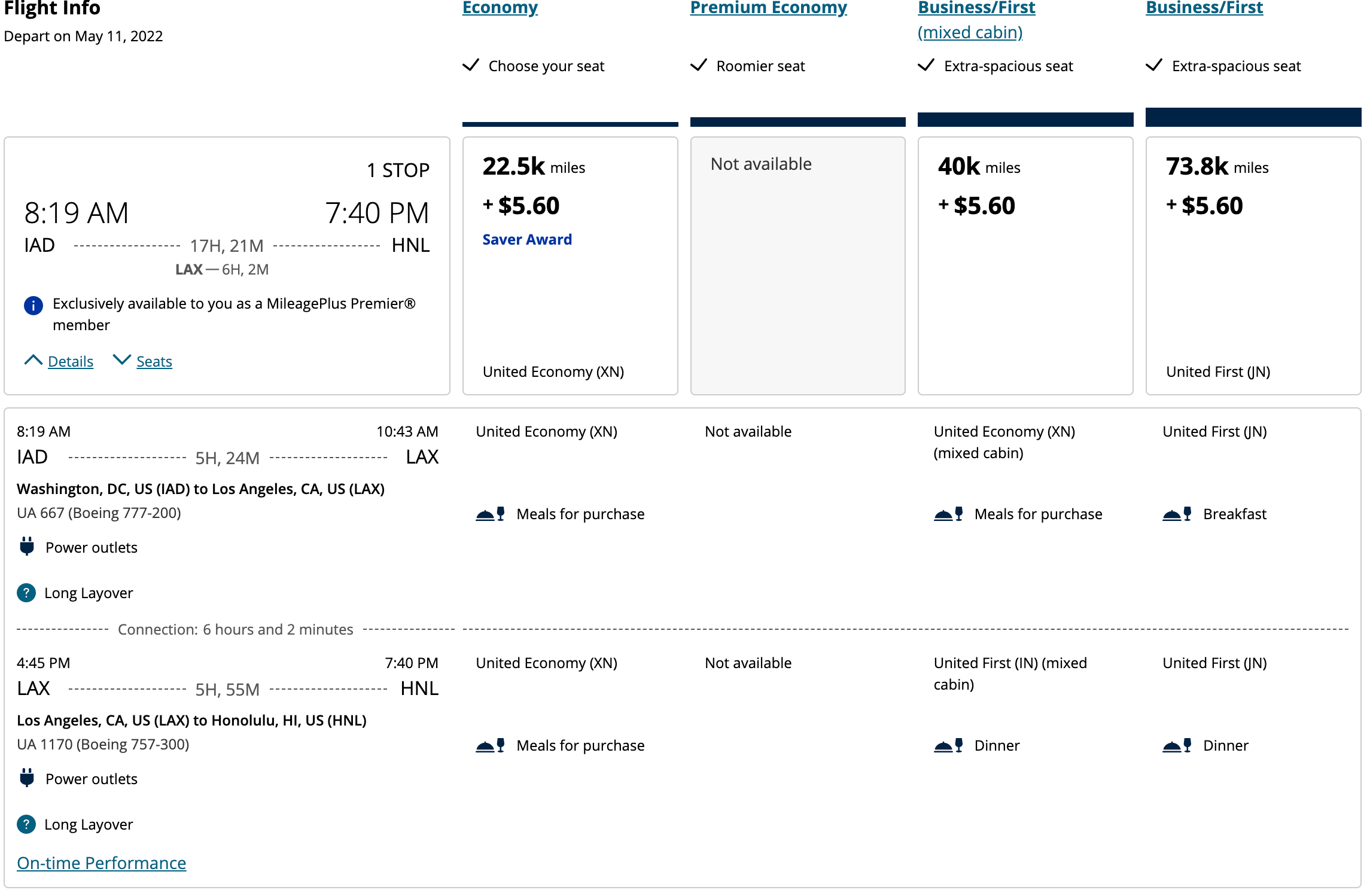Screen dimensions: 1370x896
Task: Click Economy meal icon for LAX-HNL segment
Action: [x=490, y=745]
